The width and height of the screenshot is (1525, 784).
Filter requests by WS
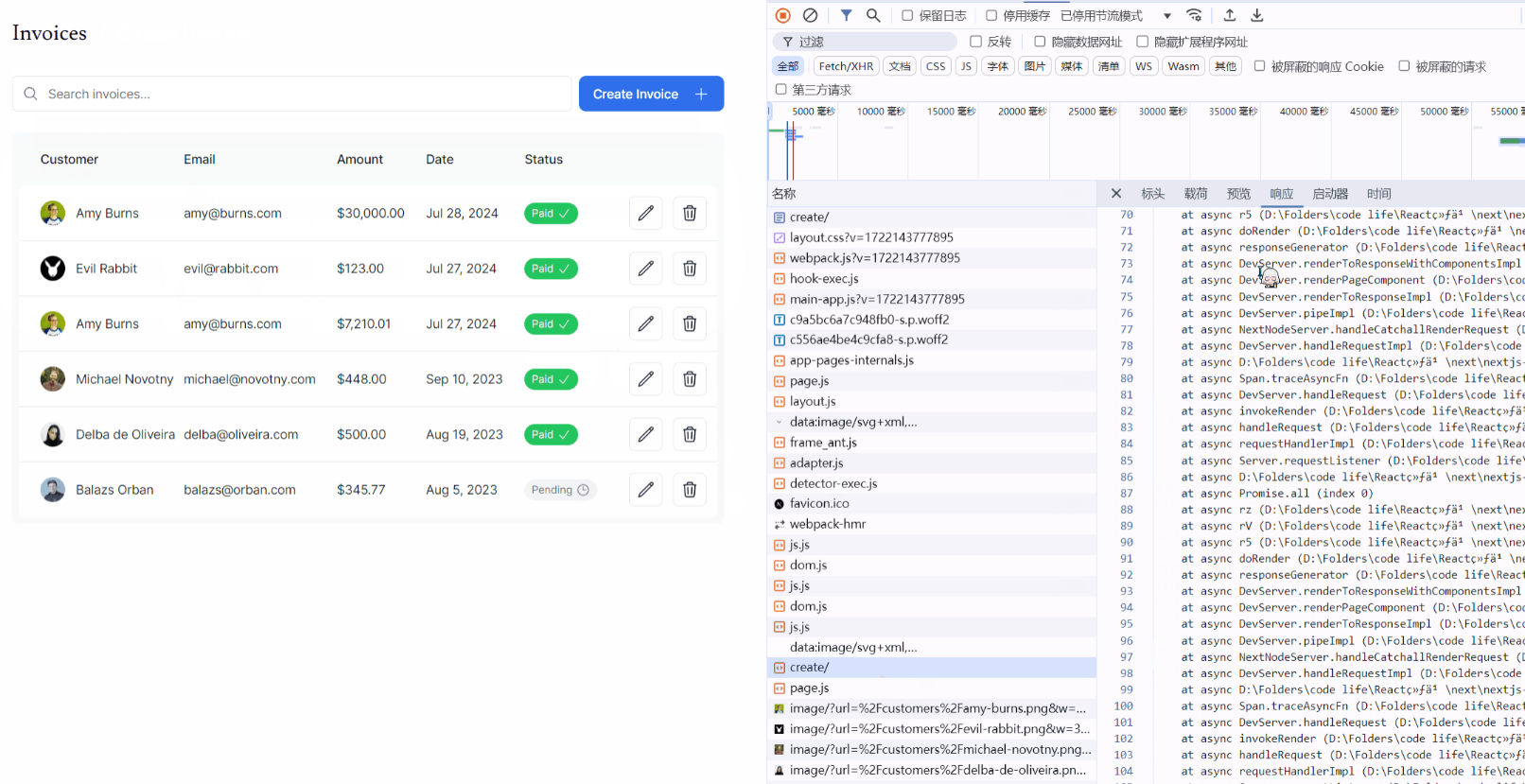click(1144, 66)
